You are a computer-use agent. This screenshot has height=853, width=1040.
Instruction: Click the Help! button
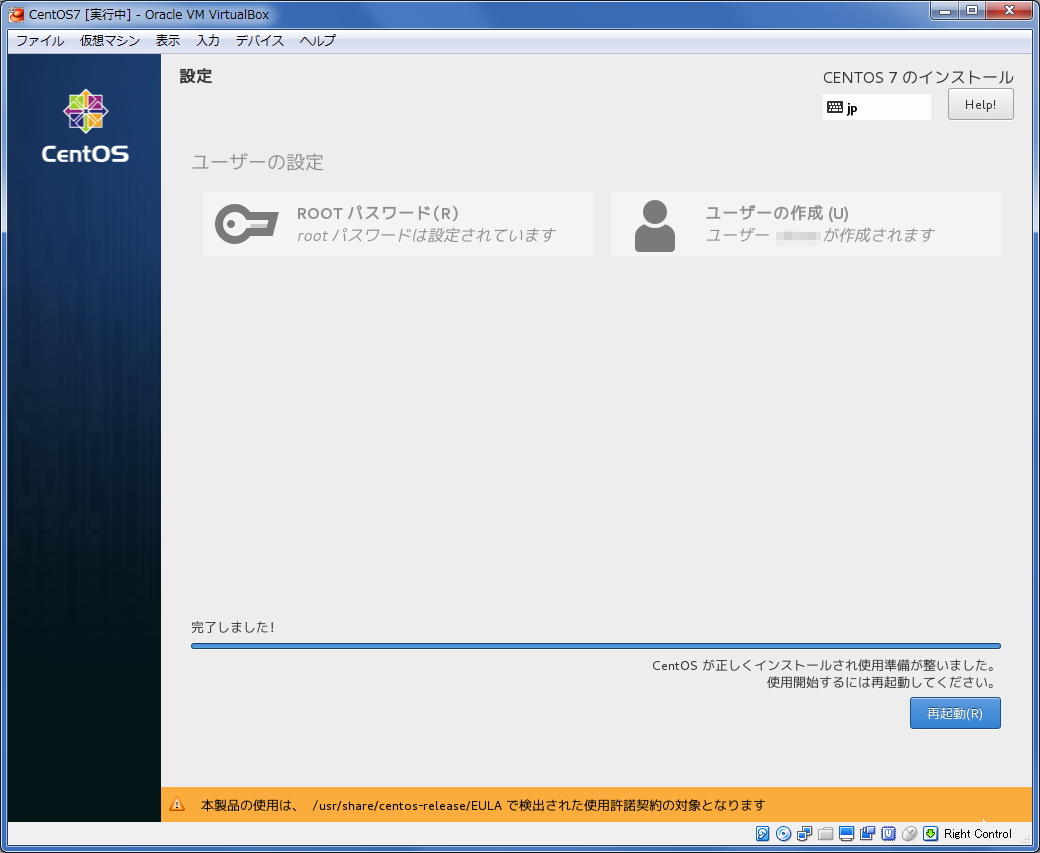point(980,105)
